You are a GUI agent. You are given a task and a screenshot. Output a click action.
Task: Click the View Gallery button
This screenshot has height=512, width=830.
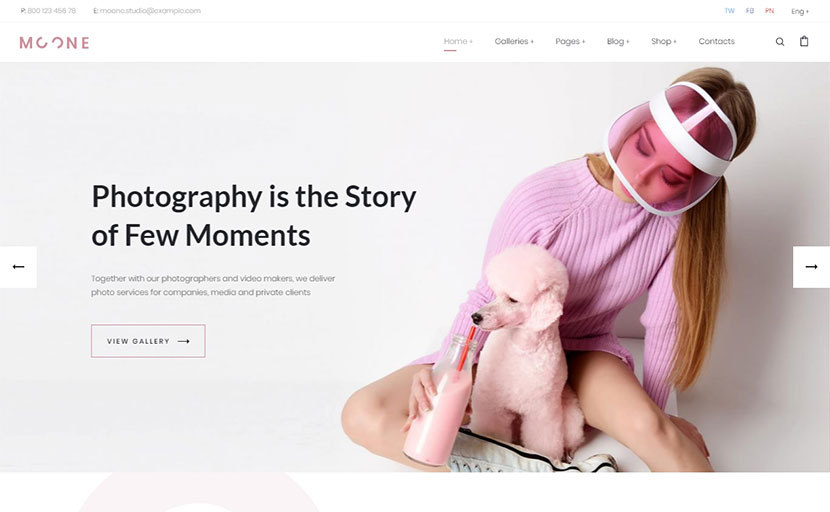pyautogui.click(x=148, y=341)
